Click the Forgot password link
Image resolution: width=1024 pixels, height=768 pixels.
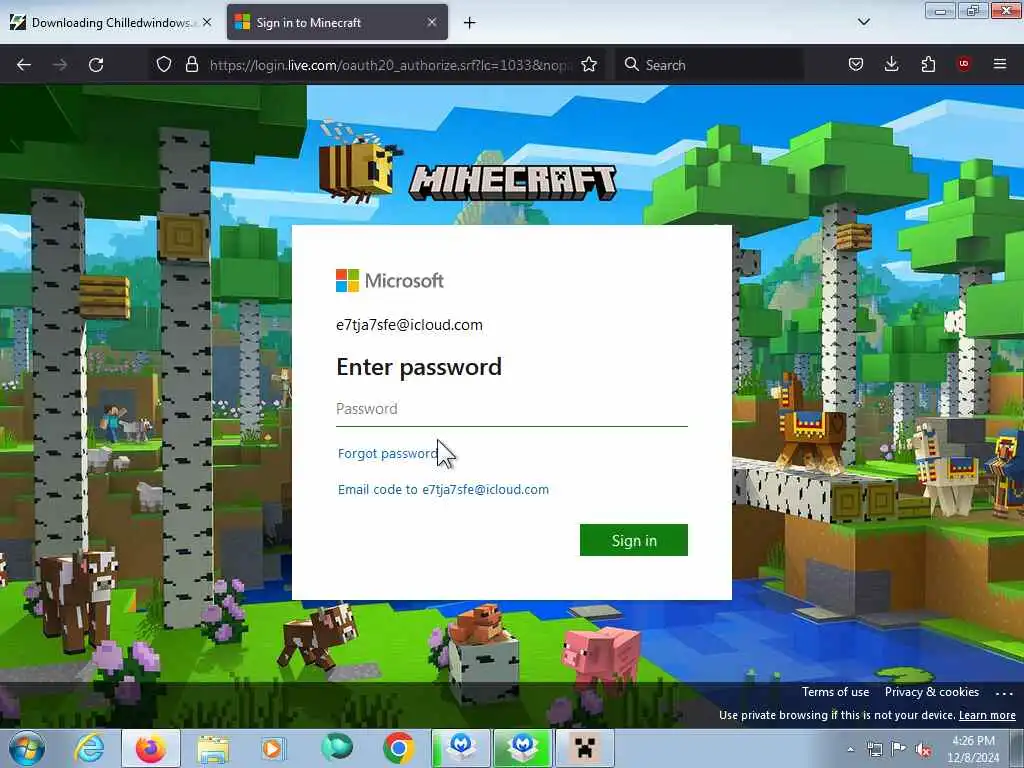389,454
